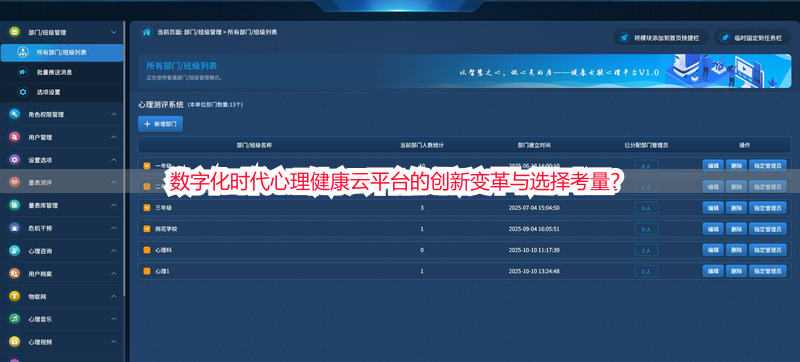Click the 量表库管理 green document icon
800x362 pixels.
[14, 205]
